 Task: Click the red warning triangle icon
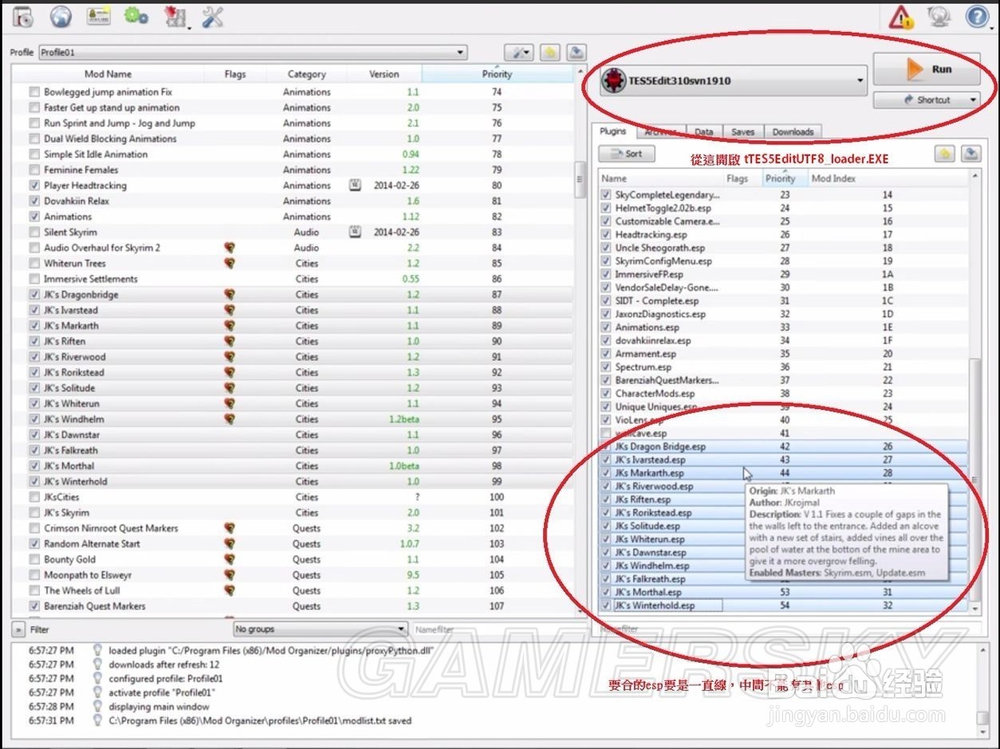point(901,17)
